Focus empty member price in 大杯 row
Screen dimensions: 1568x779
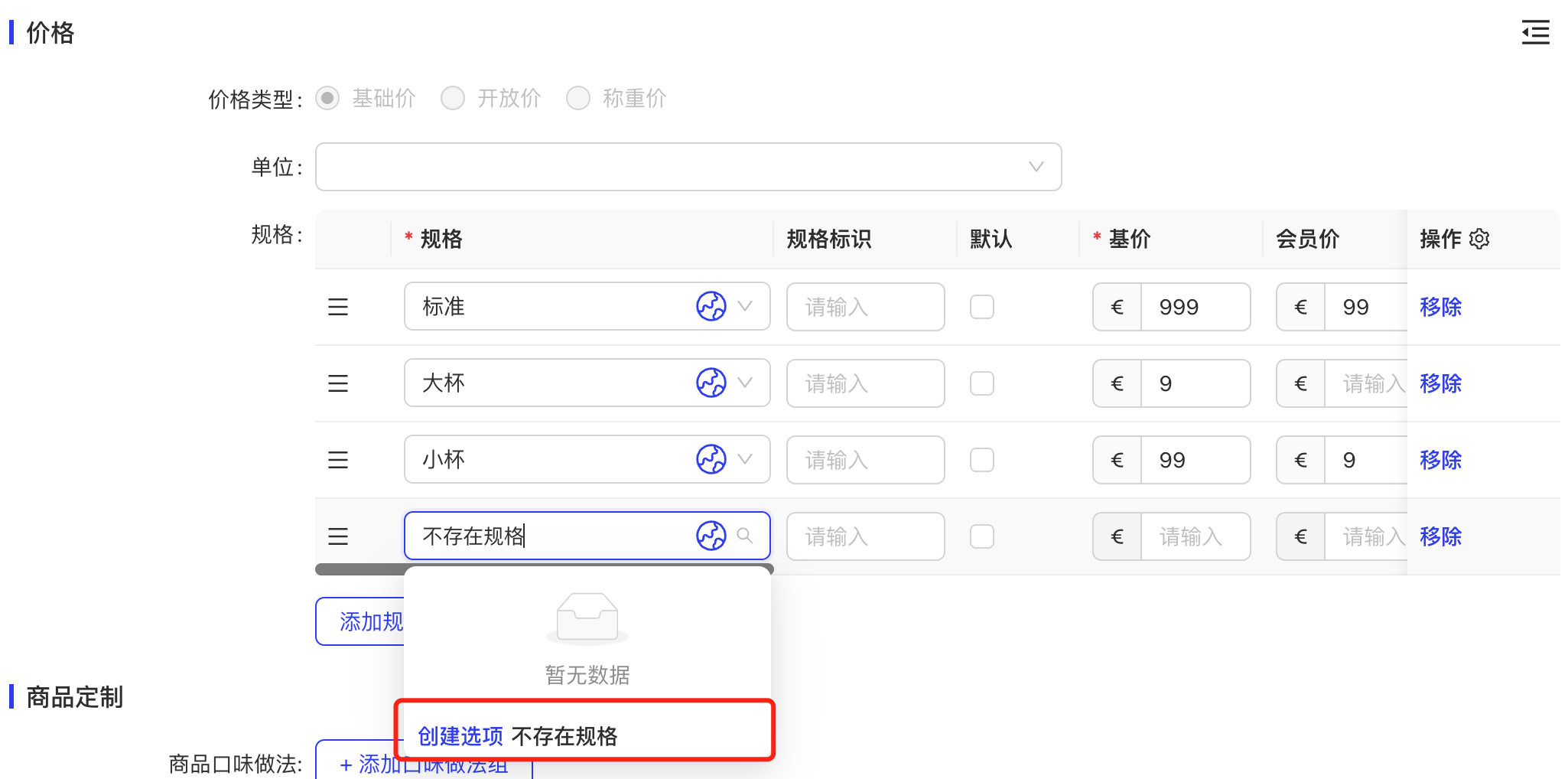click(x=1366, y=383)
